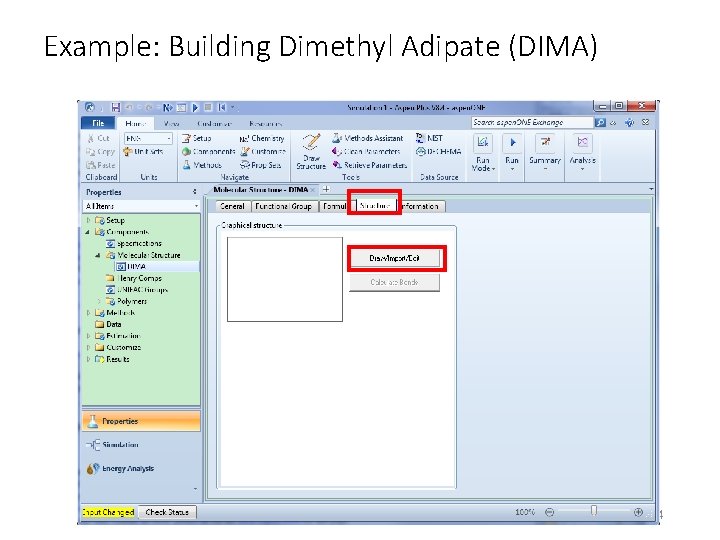The height and width of the screenshot is (540, 720).
Task: Switch to the View ribbon tab
Action: (172, 124)
